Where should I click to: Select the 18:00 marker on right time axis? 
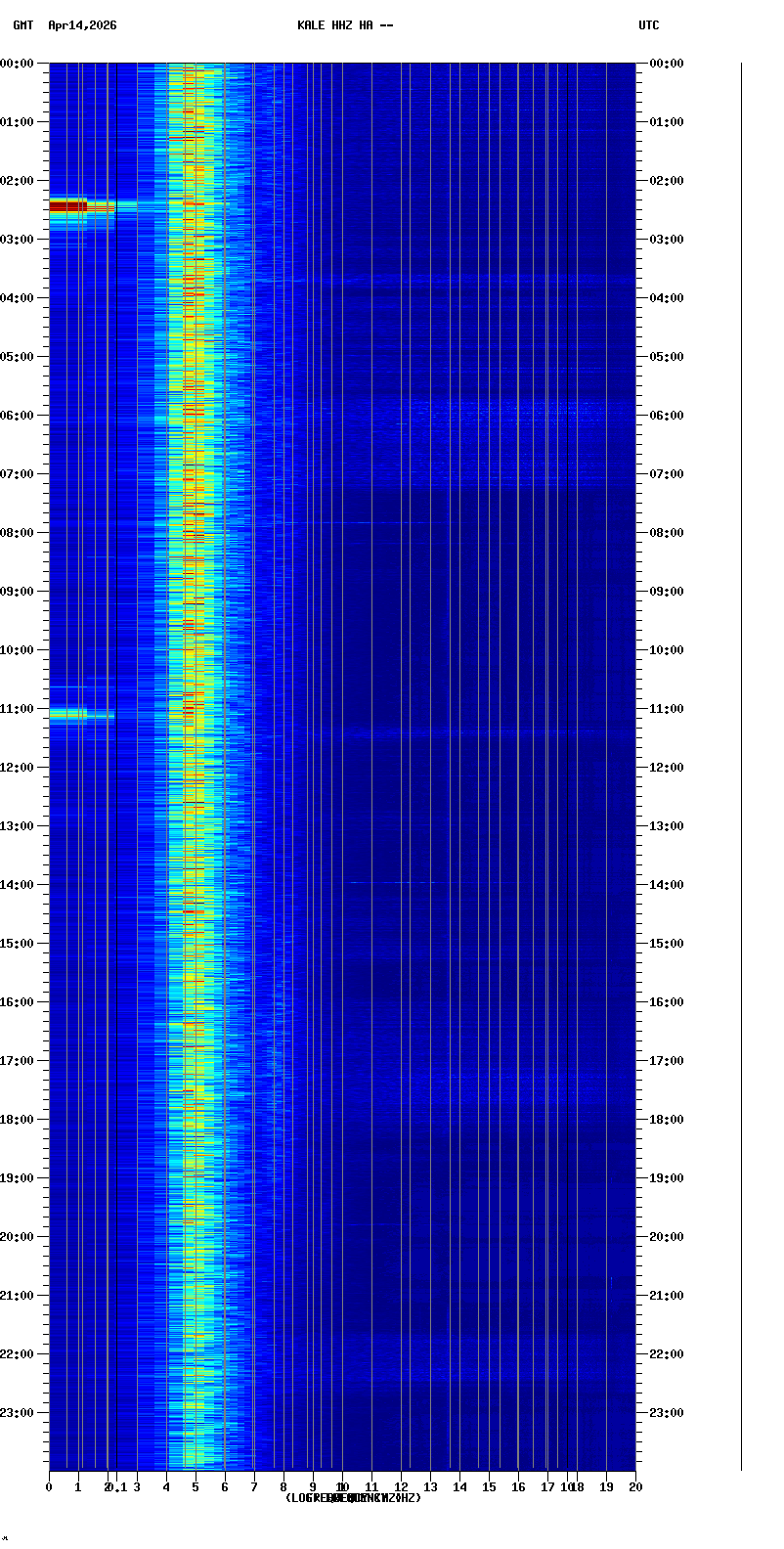[667, 1120]
